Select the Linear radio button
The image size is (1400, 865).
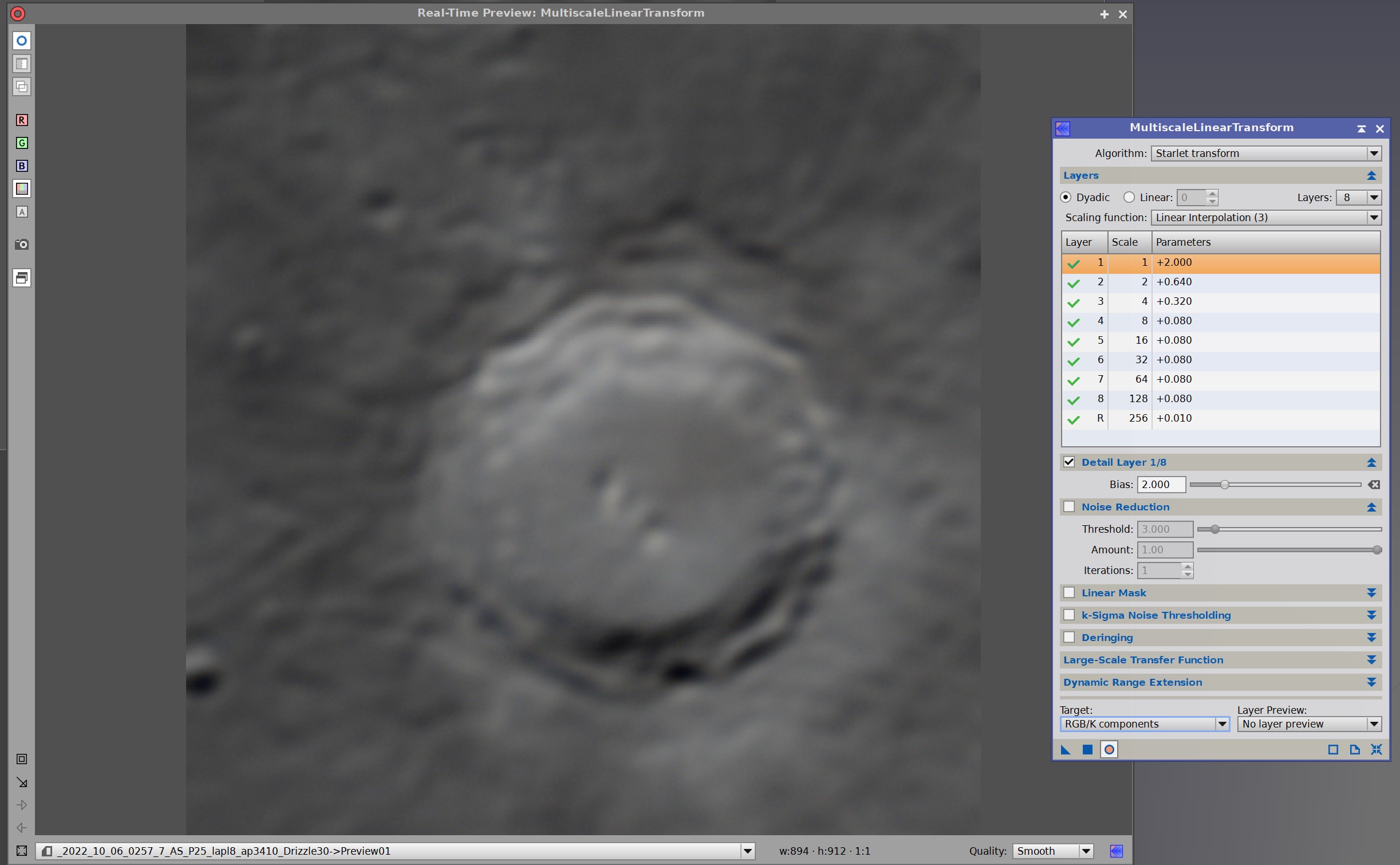tap(1129, 198)
